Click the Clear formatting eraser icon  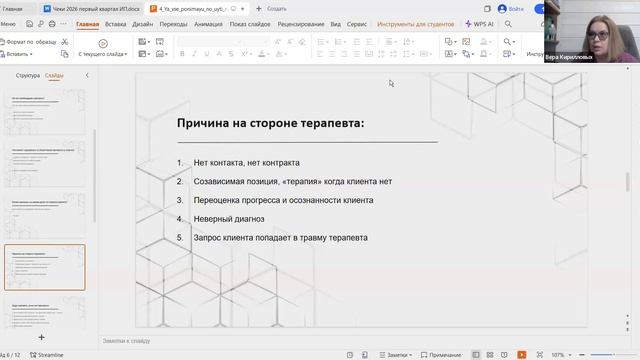(302, 42)
